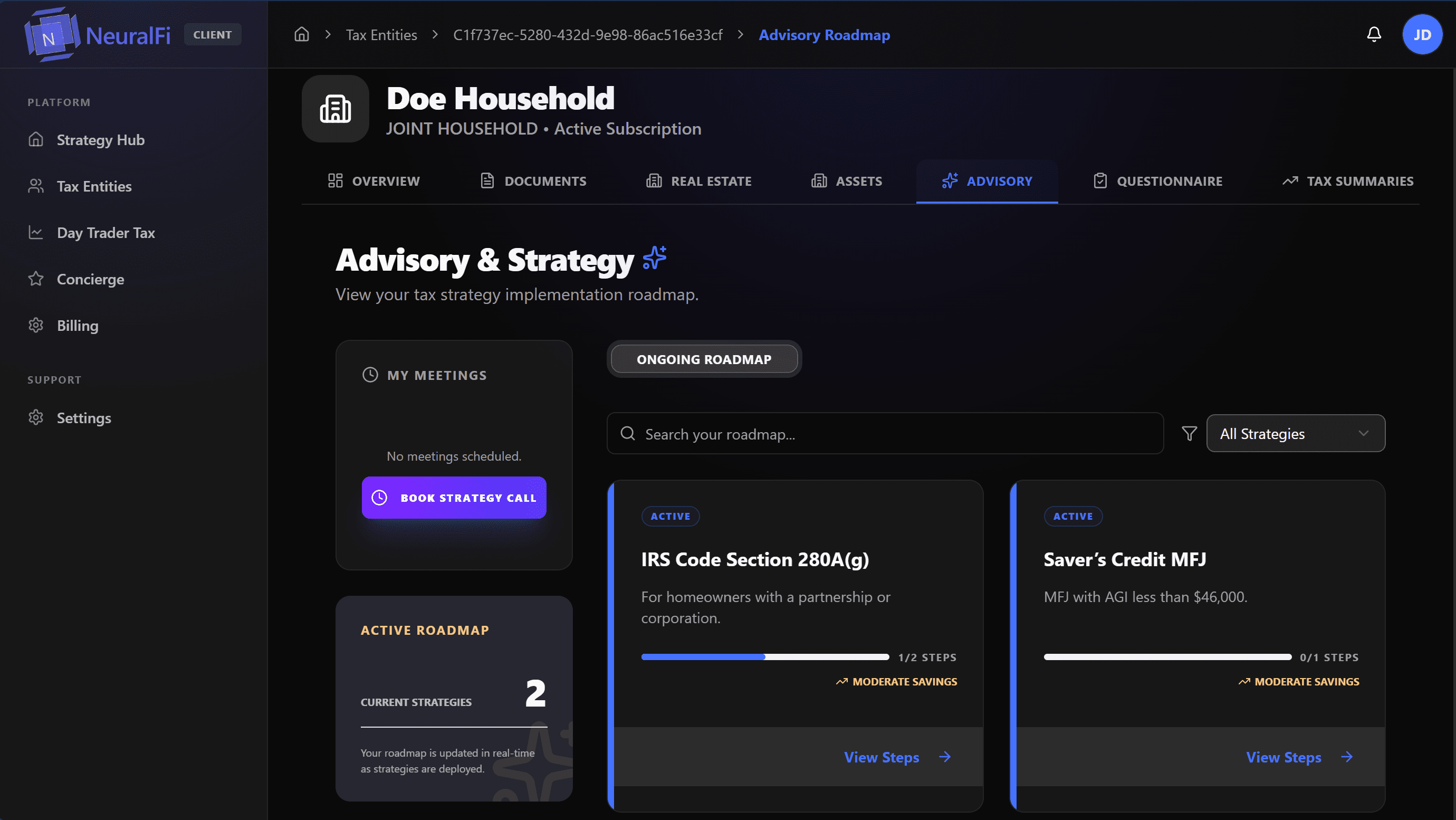
Task: Open the IRS Code Section 280A(g) card title
Action: [754, 559]
